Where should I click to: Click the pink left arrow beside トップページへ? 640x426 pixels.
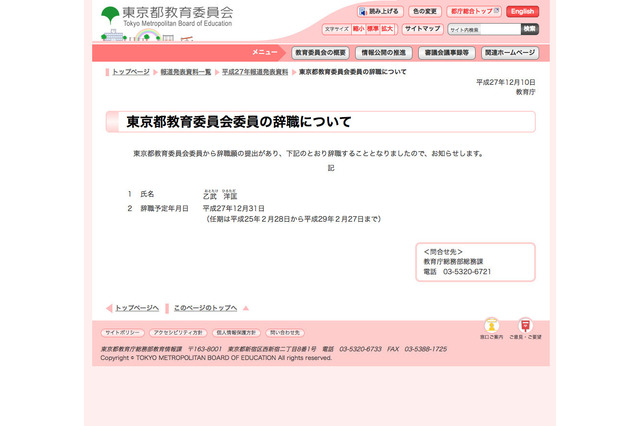point(109,308)
